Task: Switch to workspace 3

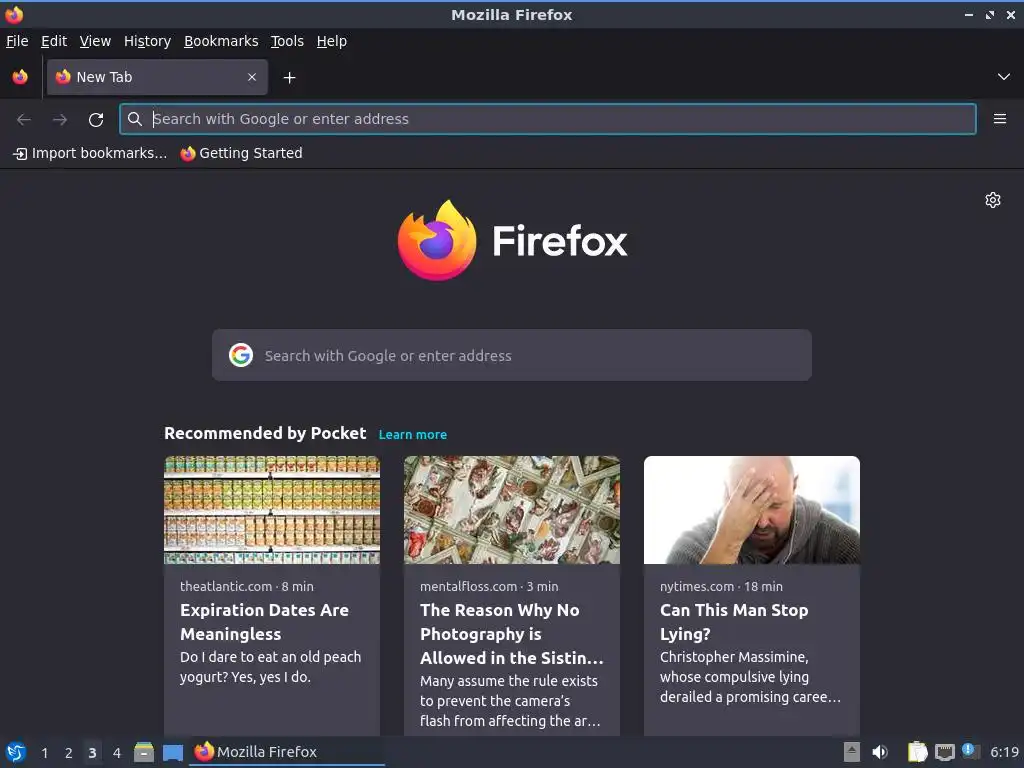Action: pos(92,753)
